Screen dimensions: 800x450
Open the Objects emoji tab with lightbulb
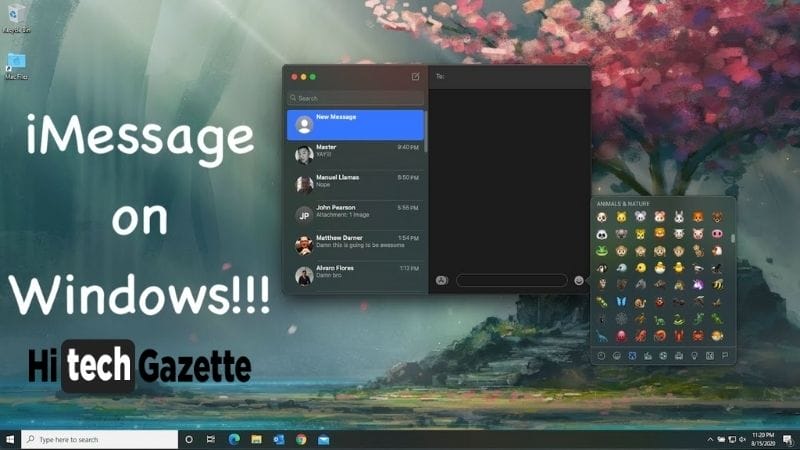pos(694,356)
